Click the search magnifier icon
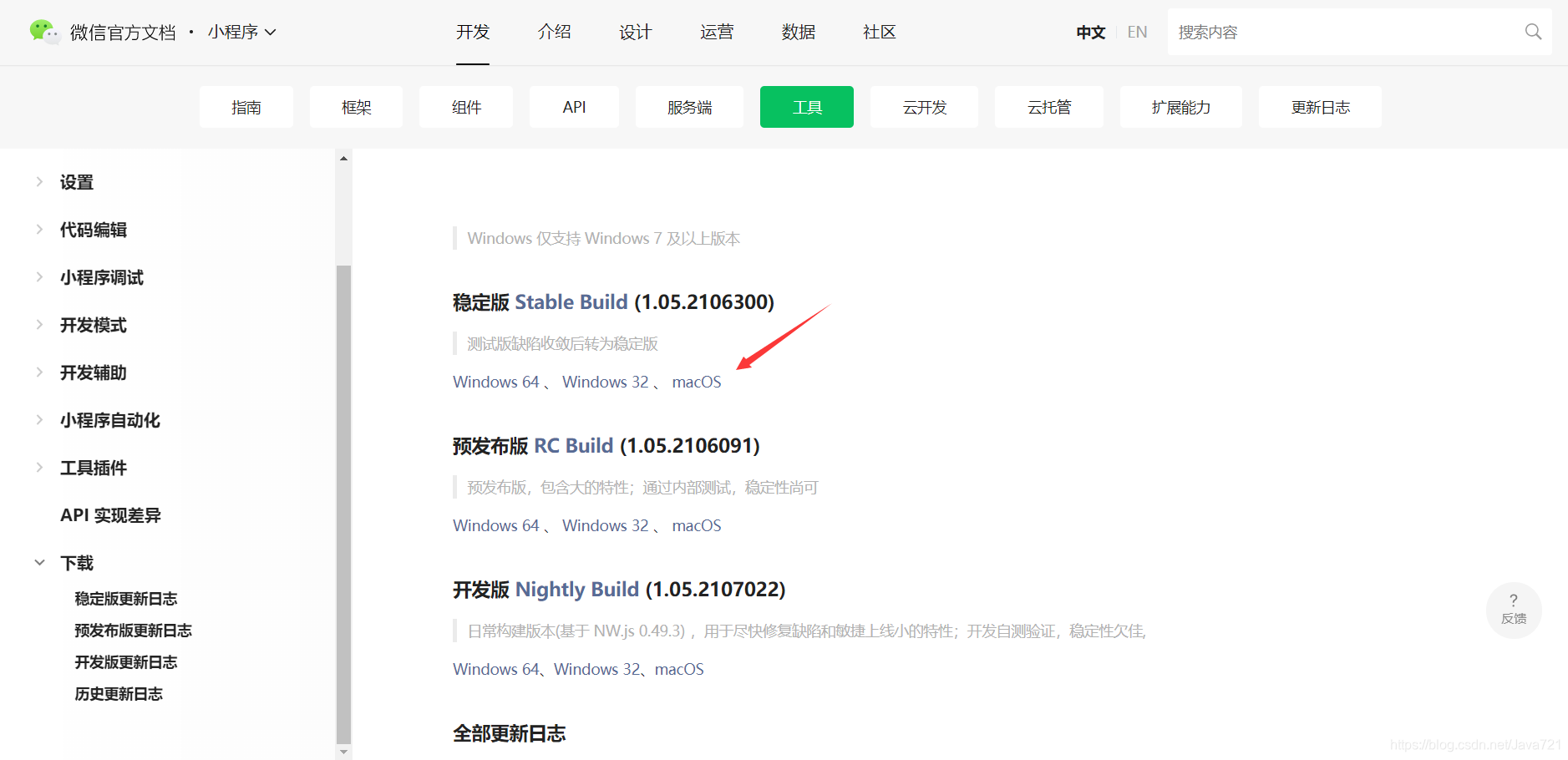 (1533, 32)
